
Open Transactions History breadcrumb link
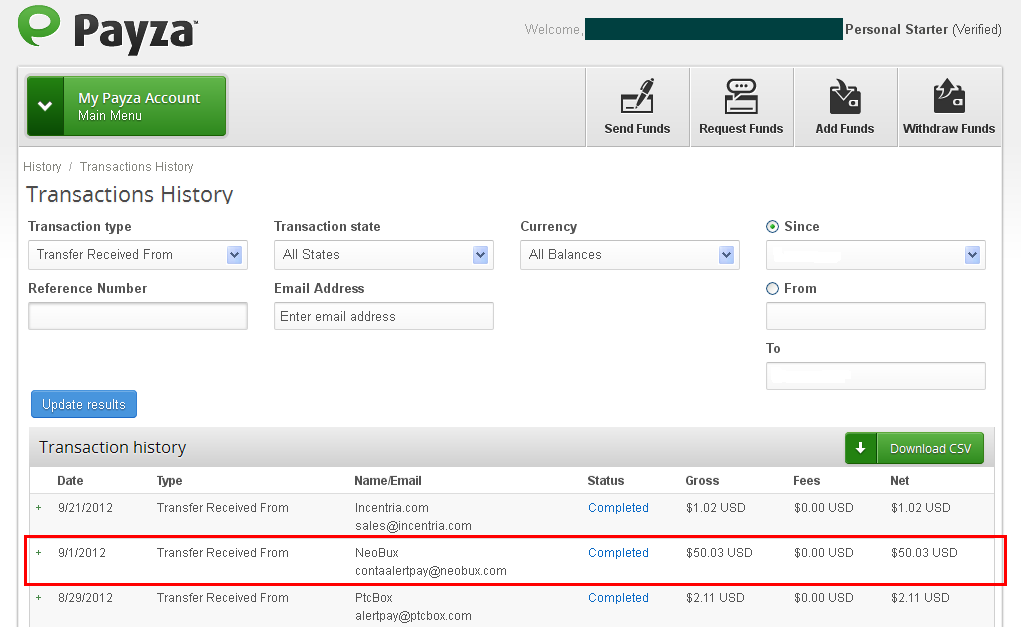pos(137,167)
